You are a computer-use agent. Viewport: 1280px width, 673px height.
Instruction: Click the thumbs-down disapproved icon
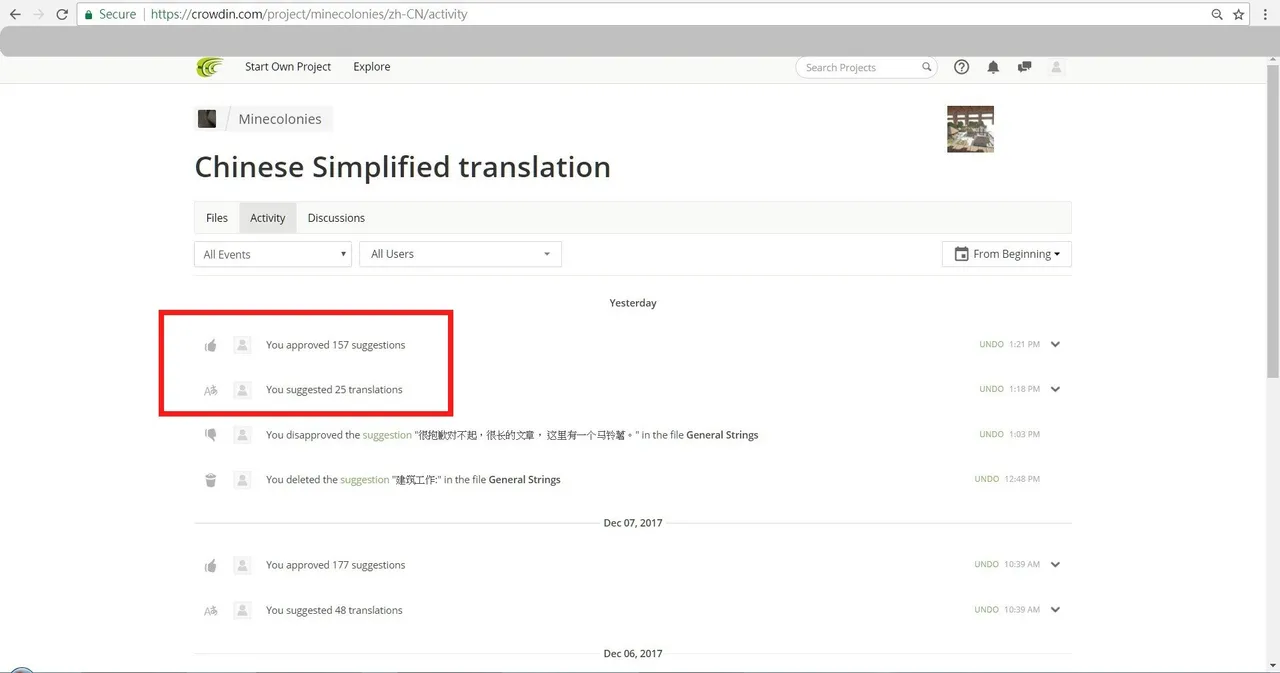pos(211,435)
